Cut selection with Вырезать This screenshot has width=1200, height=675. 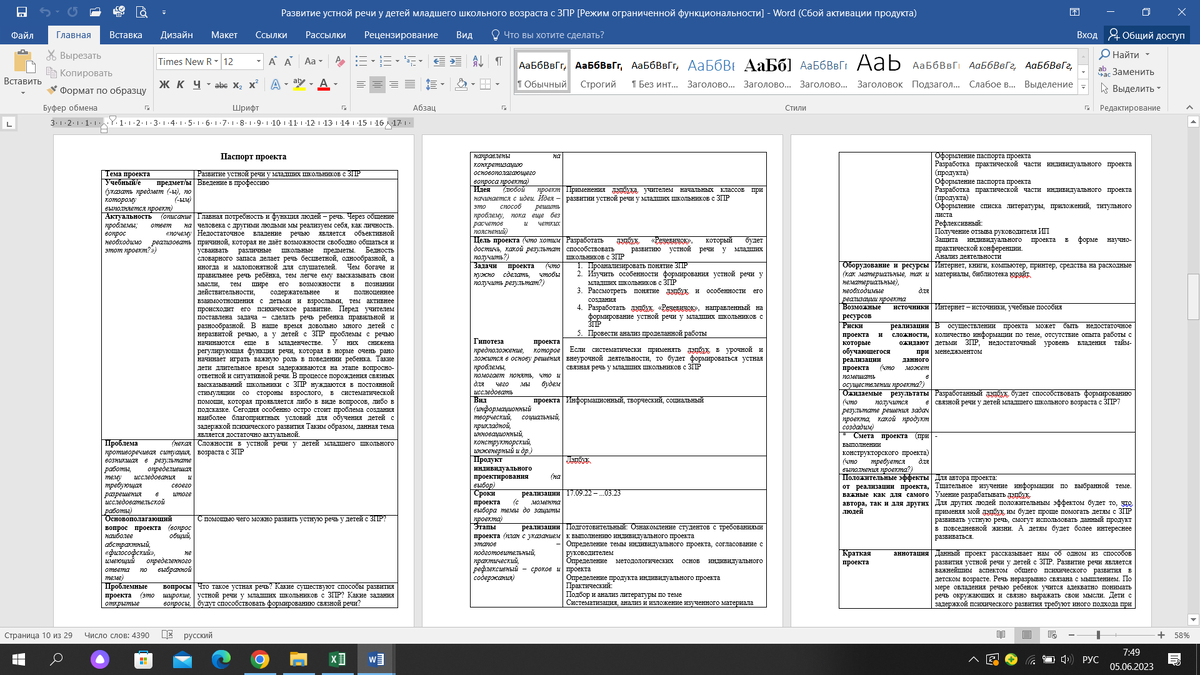coord(73,56)
